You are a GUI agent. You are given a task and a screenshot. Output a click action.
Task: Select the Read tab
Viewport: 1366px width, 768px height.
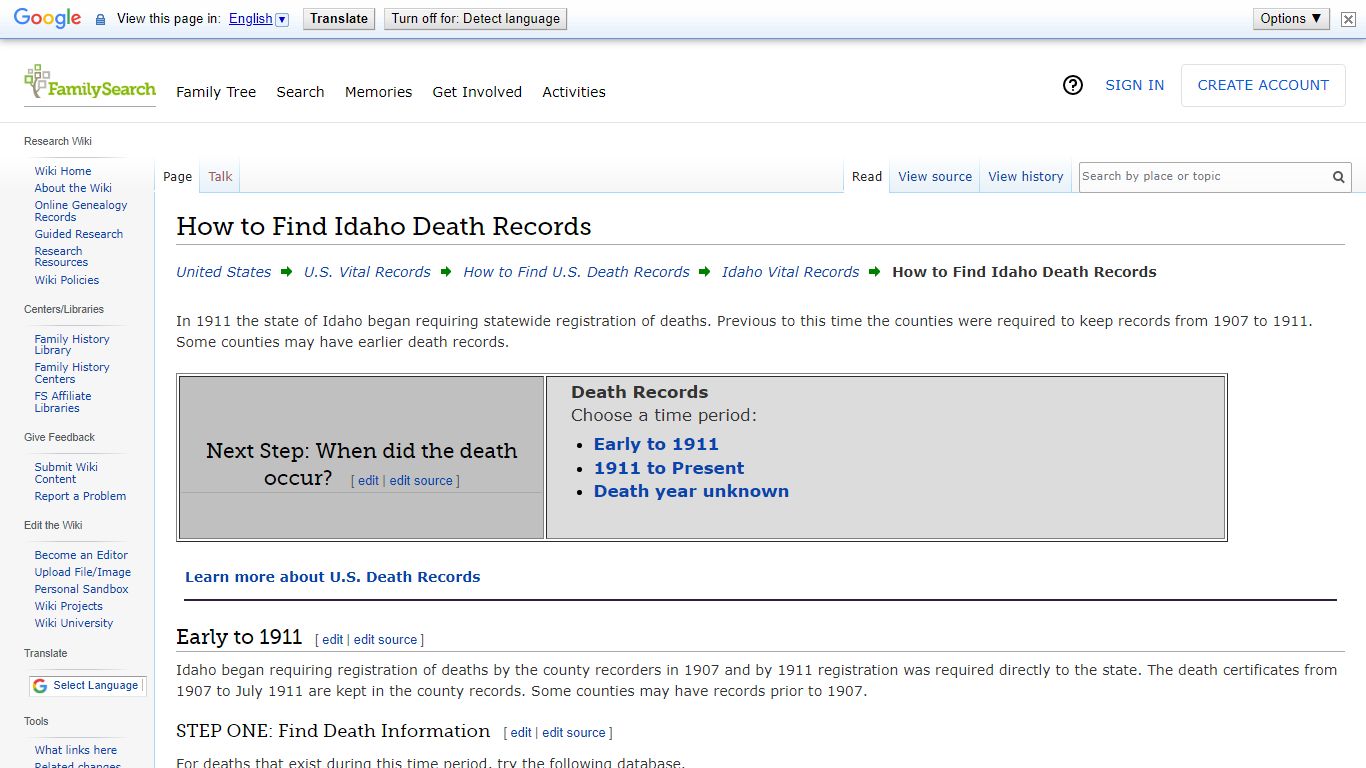(867, 176)
